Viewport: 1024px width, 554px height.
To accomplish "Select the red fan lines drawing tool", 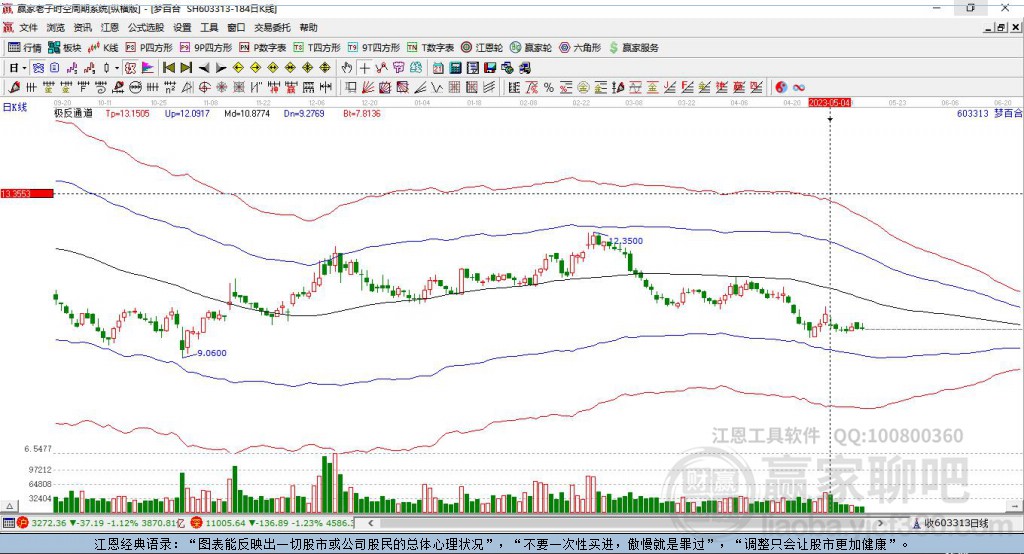I will (x=368, y=88).
